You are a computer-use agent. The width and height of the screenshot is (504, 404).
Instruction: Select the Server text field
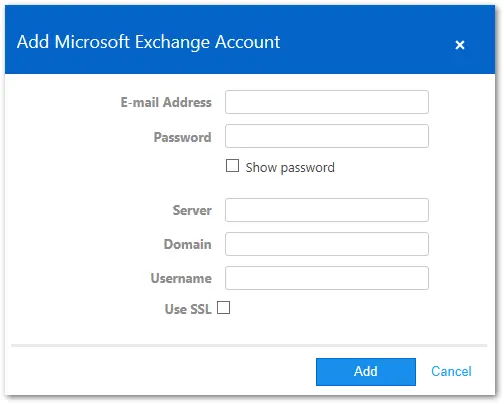pyautogui.click(x=327, y=210)
